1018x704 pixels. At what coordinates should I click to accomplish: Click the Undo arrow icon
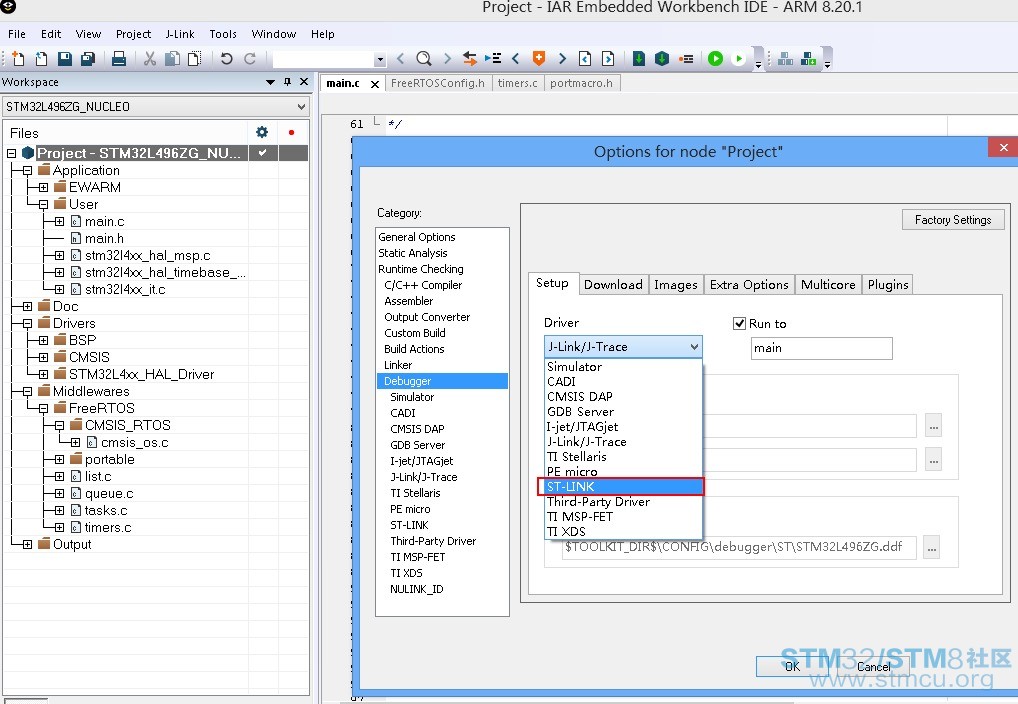click(227, 58)
